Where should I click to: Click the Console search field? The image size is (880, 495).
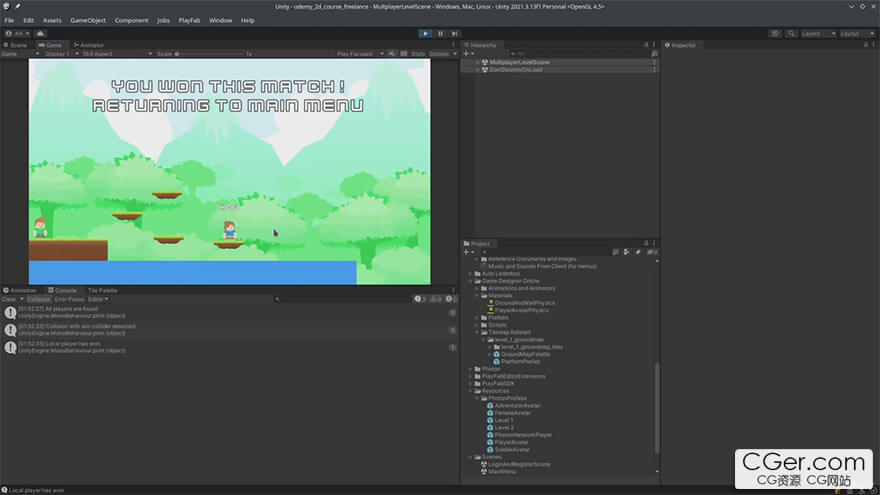(342, 300)
